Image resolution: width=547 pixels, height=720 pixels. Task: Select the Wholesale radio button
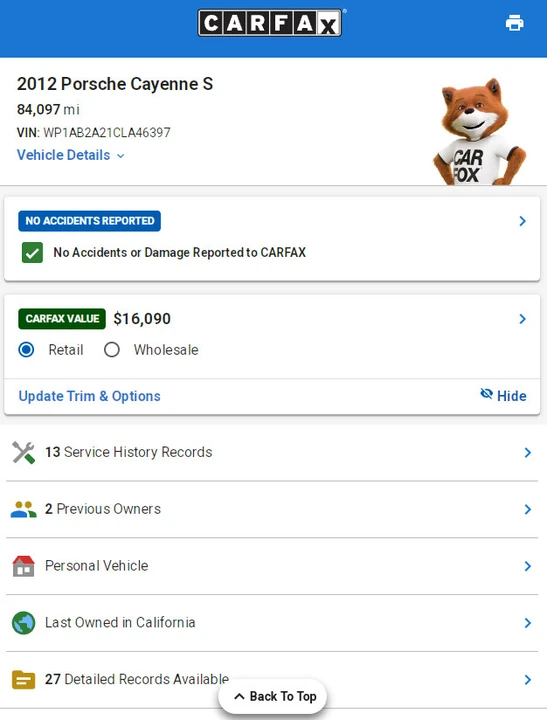pos(112,350)
